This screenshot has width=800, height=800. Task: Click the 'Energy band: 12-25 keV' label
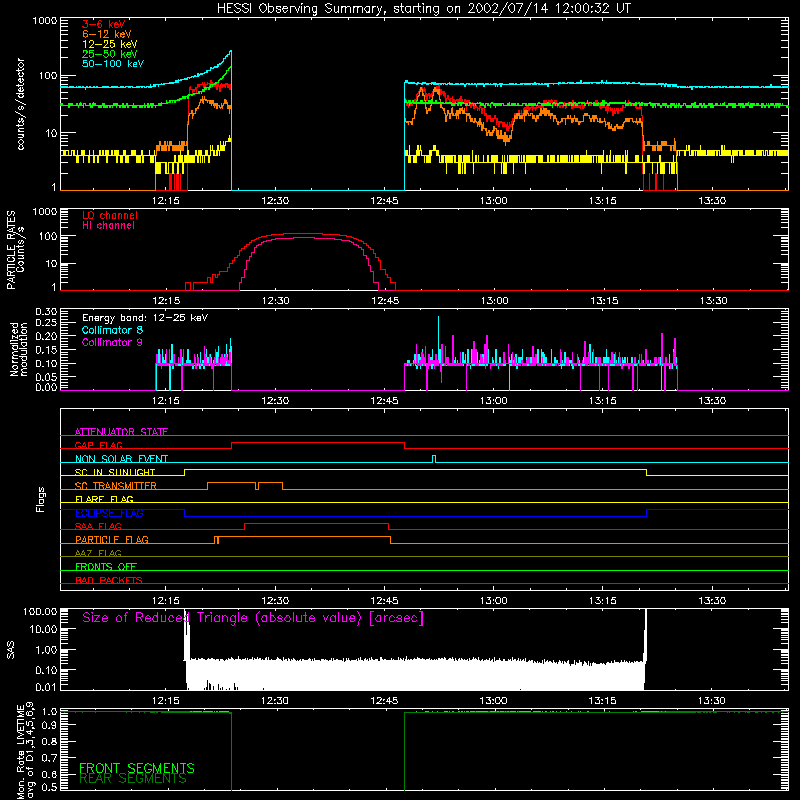click(145, 318)
